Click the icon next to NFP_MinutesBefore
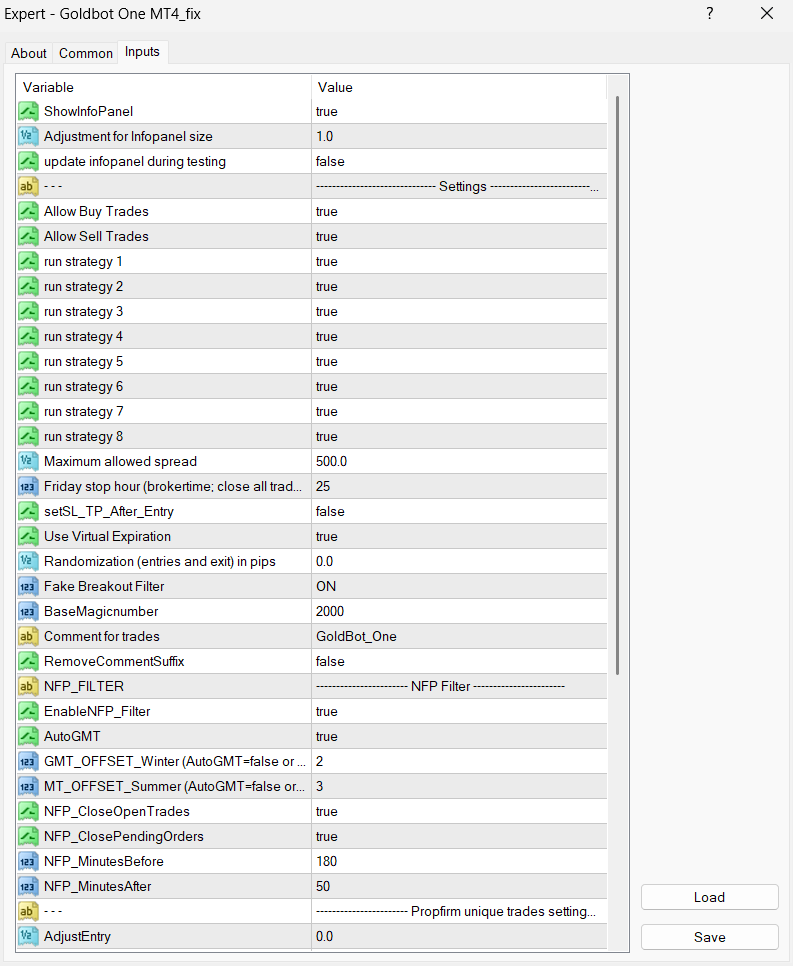793x966 pixels. click(x=28, y=861)
